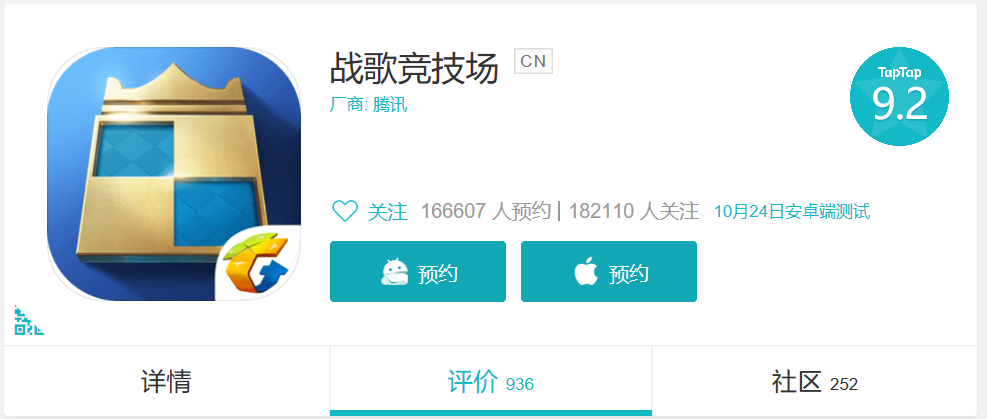Click the 182110 人关注 count
The height and width of the screenshot is (419, 987).
[634, 211]
